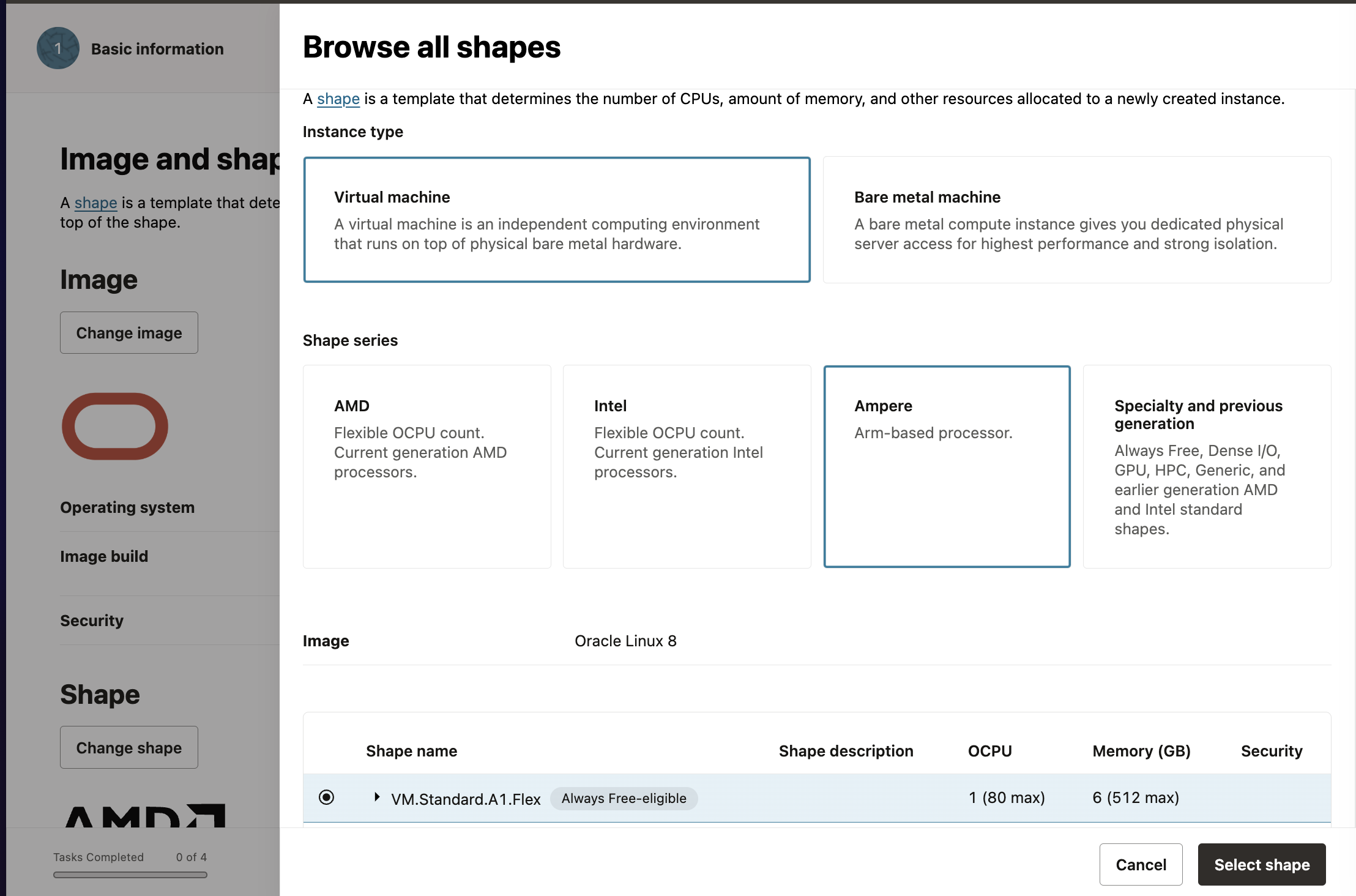Click the VM.Standard.A1.Flex shape name
The width and height of the screenshot is (1356, 896).
coord(466,799)
